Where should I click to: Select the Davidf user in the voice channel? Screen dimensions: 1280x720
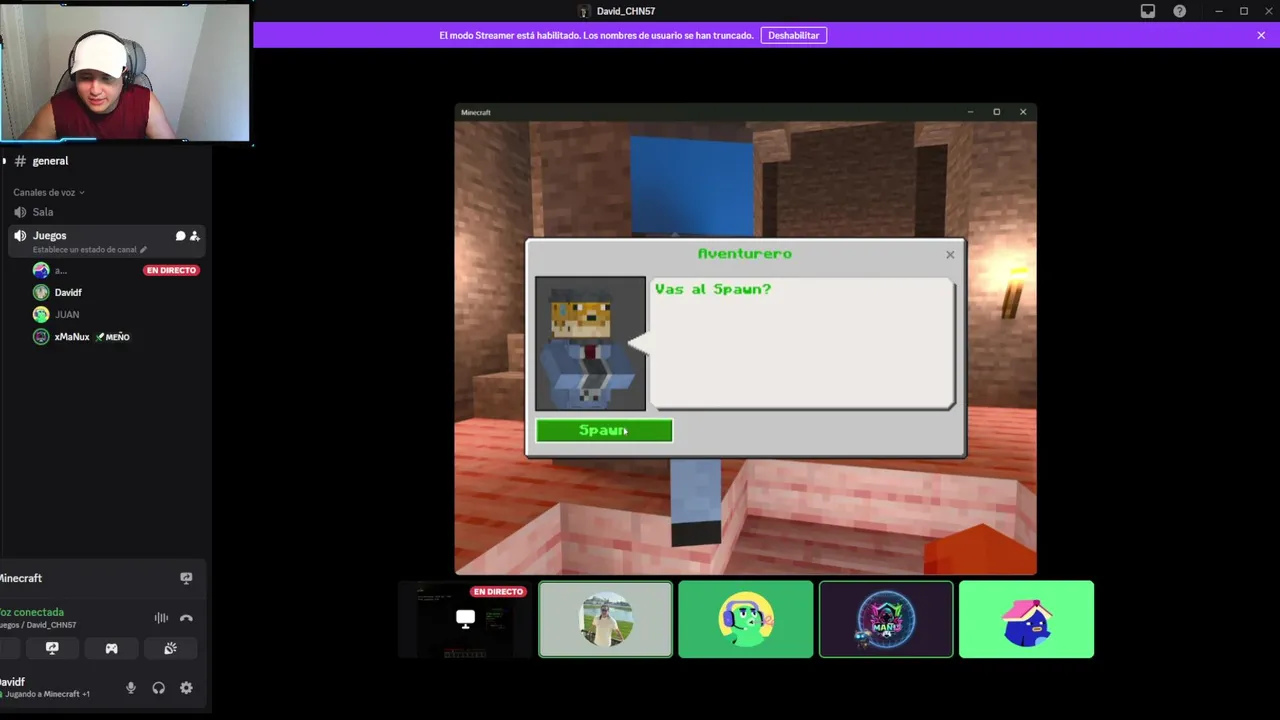(68, 292)
